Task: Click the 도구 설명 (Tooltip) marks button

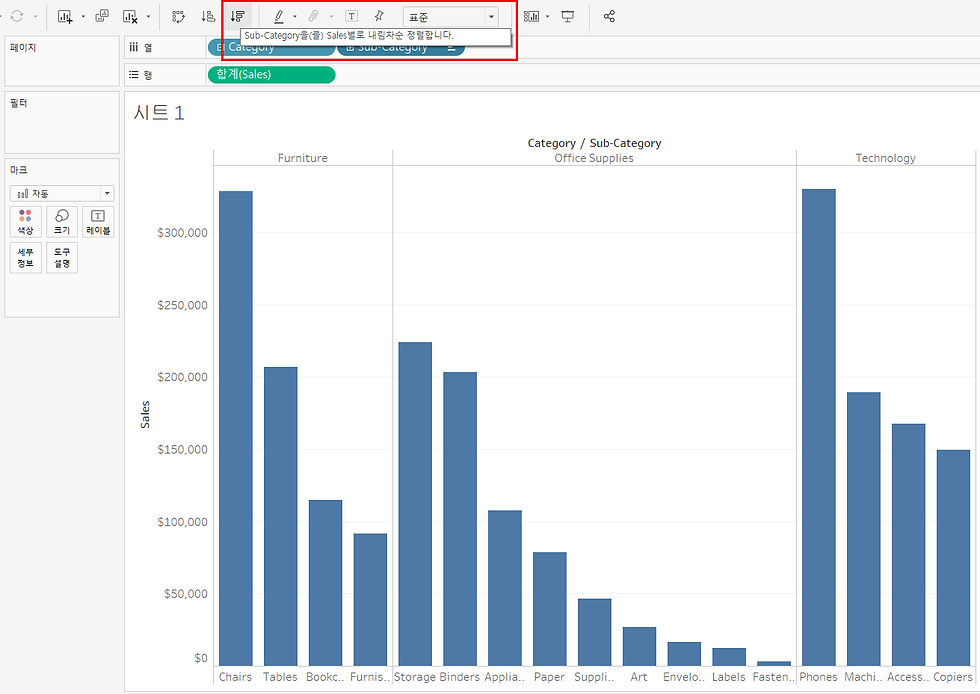Action: (62, 258)
